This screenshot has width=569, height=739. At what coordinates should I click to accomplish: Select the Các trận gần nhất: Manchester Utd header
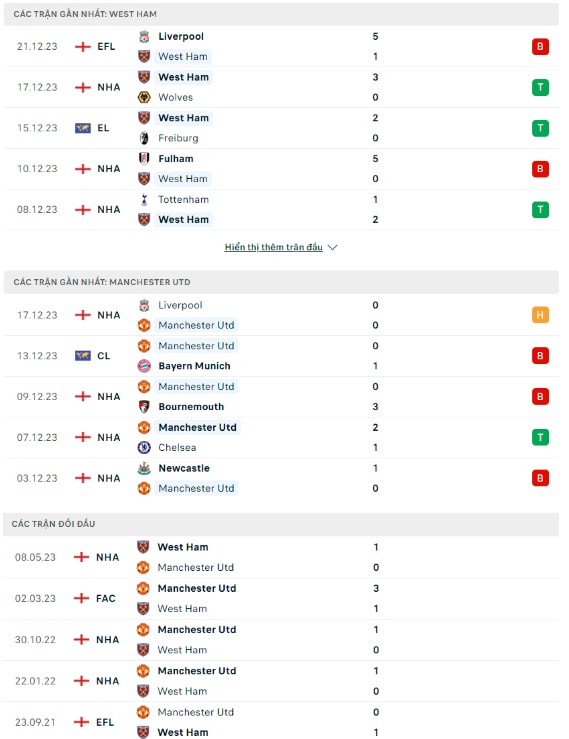point(281,282)
